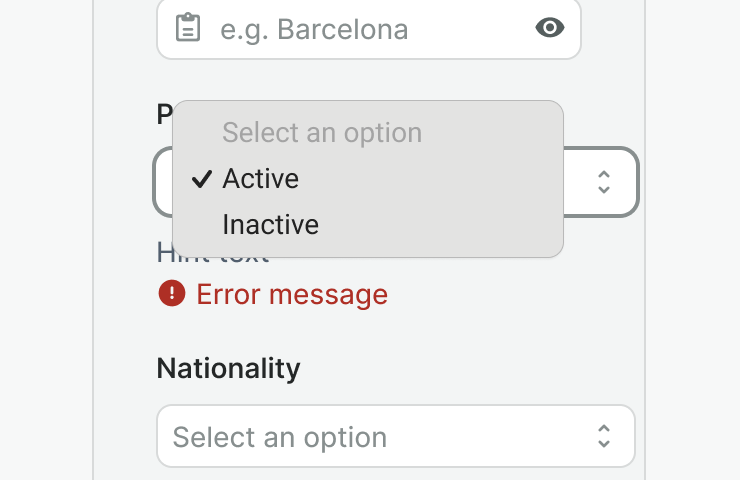Click the focused select box beside its chevron
This screenshot has height=480, width=740.
(x=578, y=182)
